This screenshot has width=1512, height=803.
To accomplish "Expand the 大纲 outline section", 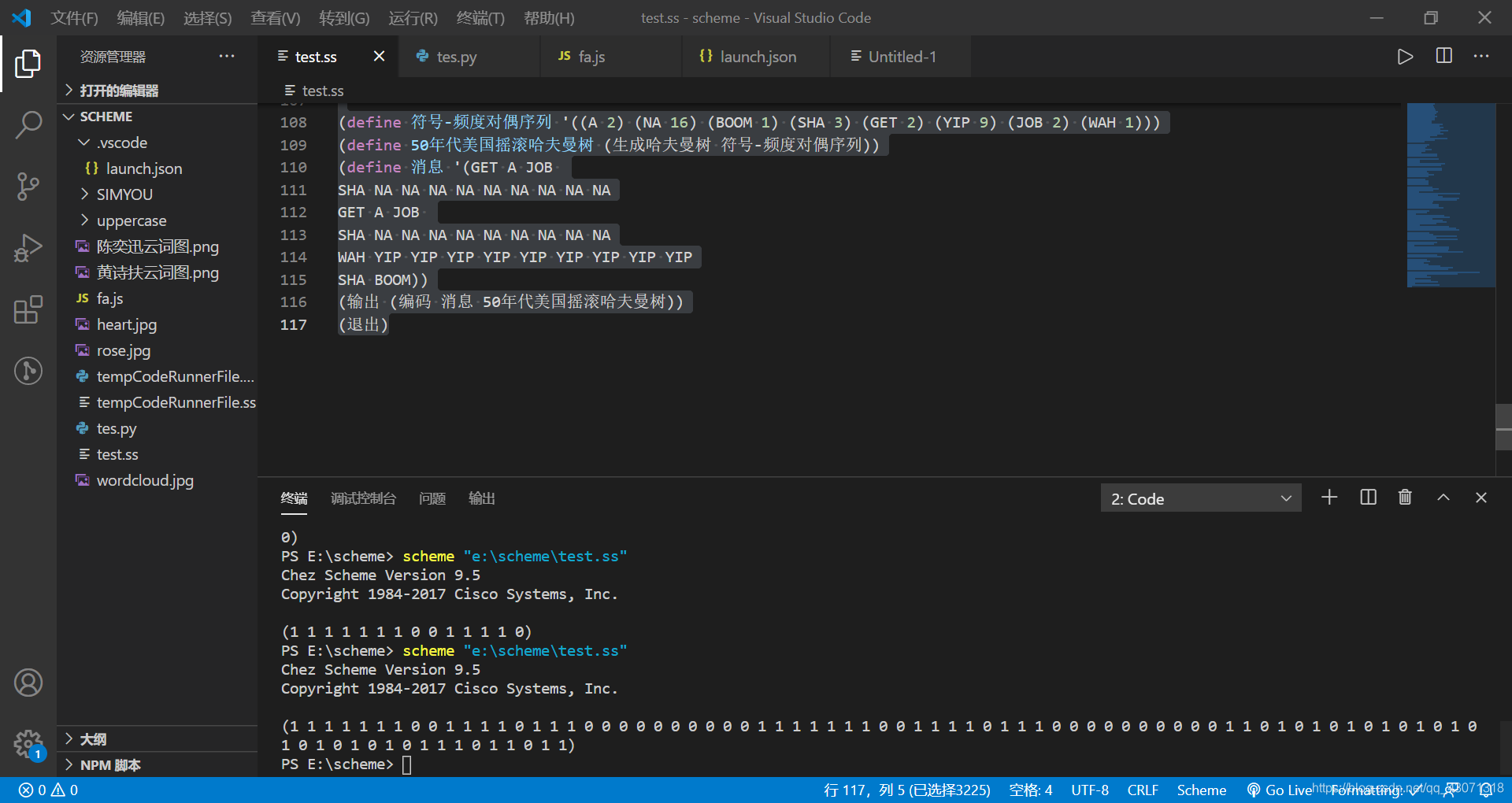I will (x=157, y=739).
